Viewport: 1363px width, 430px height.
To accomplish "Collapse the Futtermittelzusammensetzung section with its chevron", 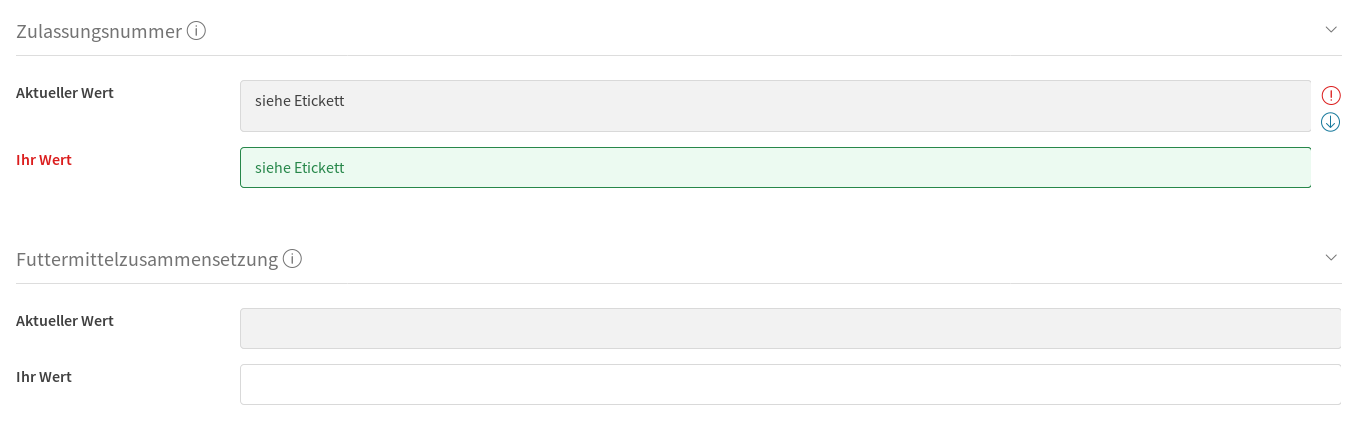I will (x=1331, y=258).
